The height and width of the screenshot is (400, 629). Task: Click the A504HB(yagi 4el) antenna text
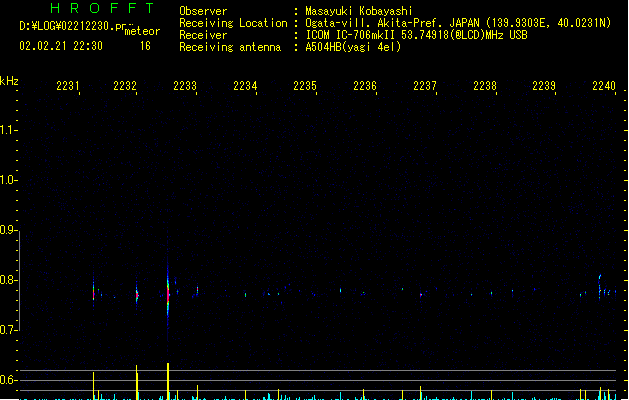(x=353, y=47)
